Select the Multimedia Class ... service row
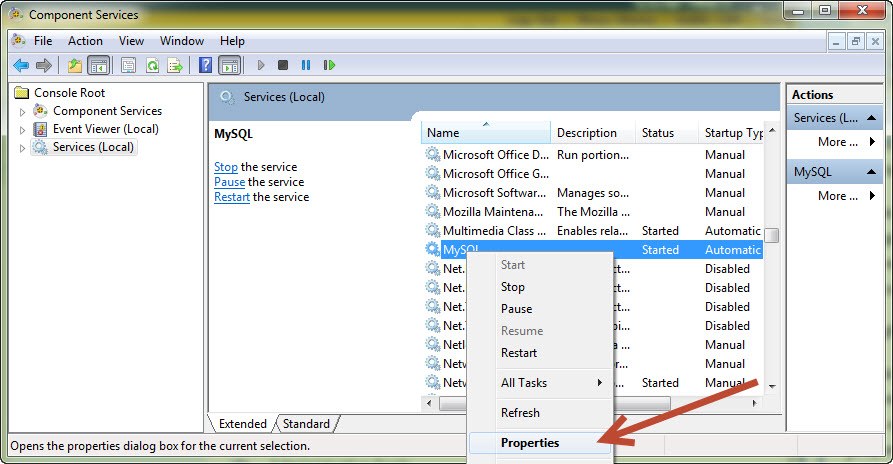 pos(593,231)
